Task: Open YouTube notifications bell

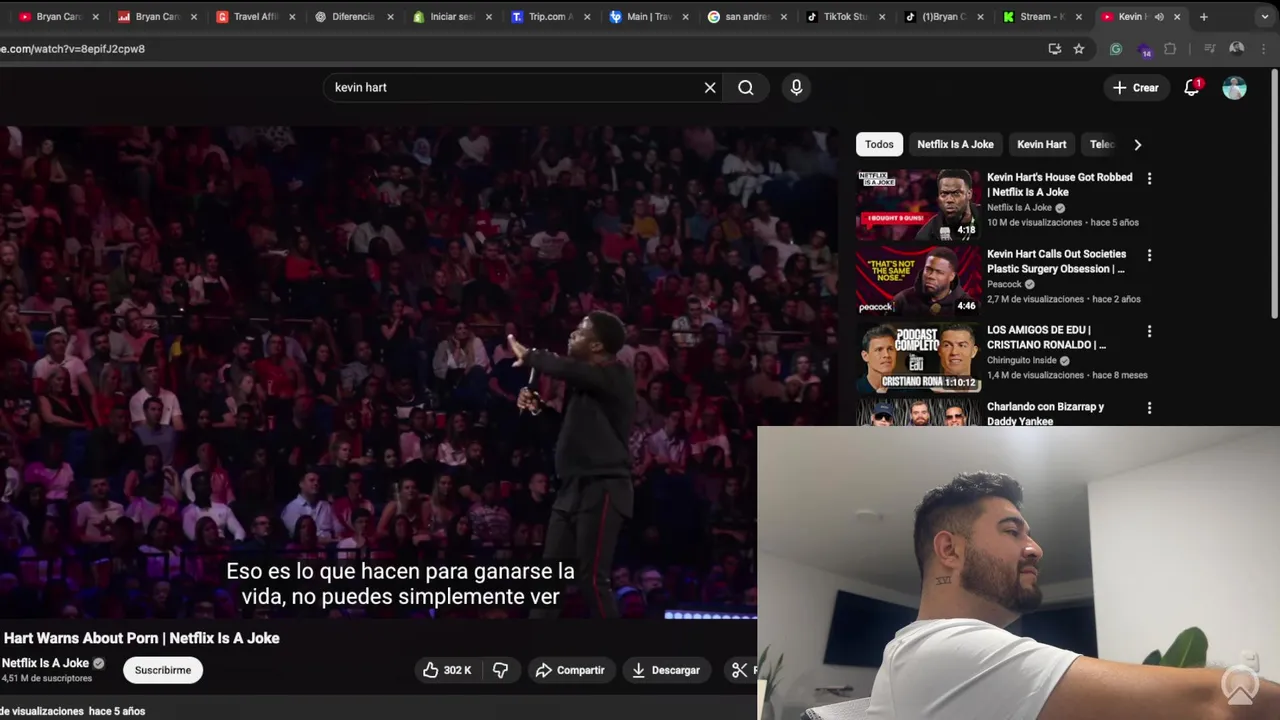Action: (x=1191, y=88)
